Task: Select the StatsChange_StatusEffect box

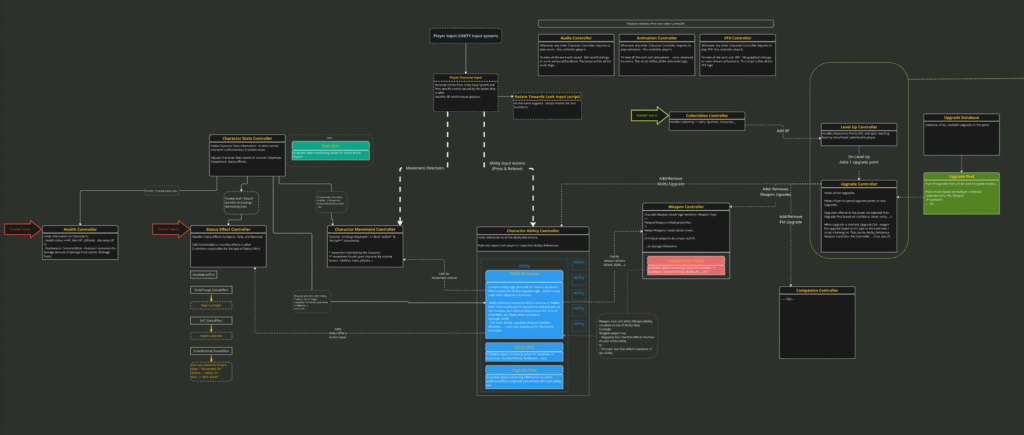Action: pos(212,289)
